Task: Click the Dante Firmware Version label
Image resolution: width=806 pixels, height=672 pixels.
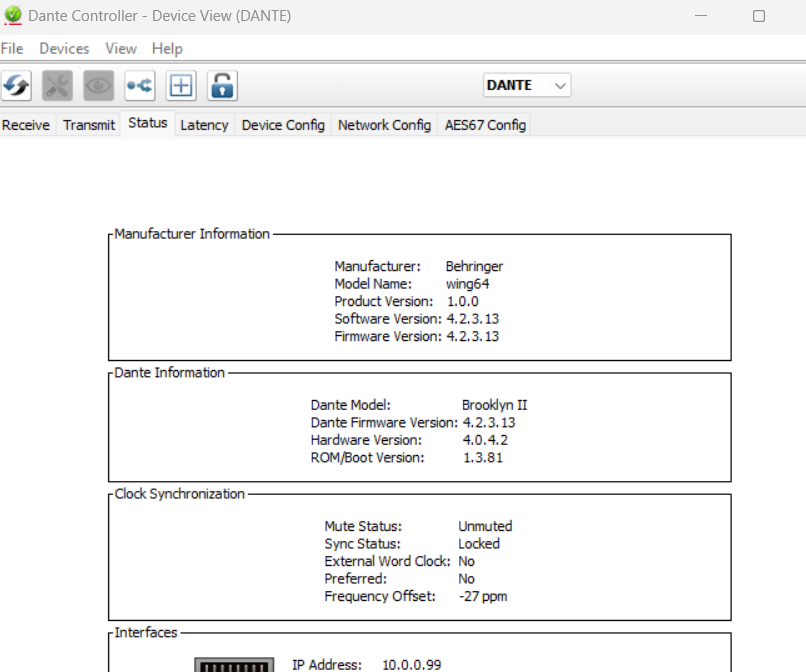Action: click(384, 423)
